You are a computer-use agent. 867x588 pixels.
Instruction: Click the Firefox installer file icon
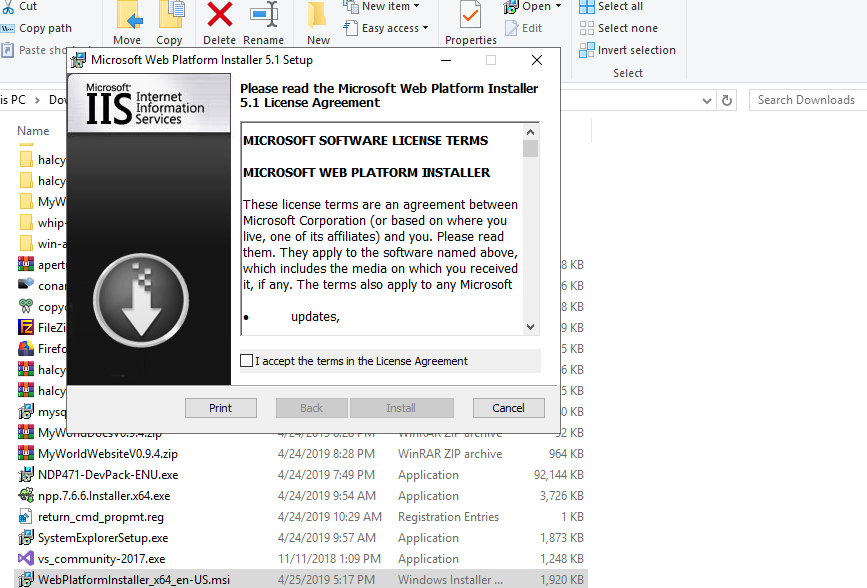(25, 348)
